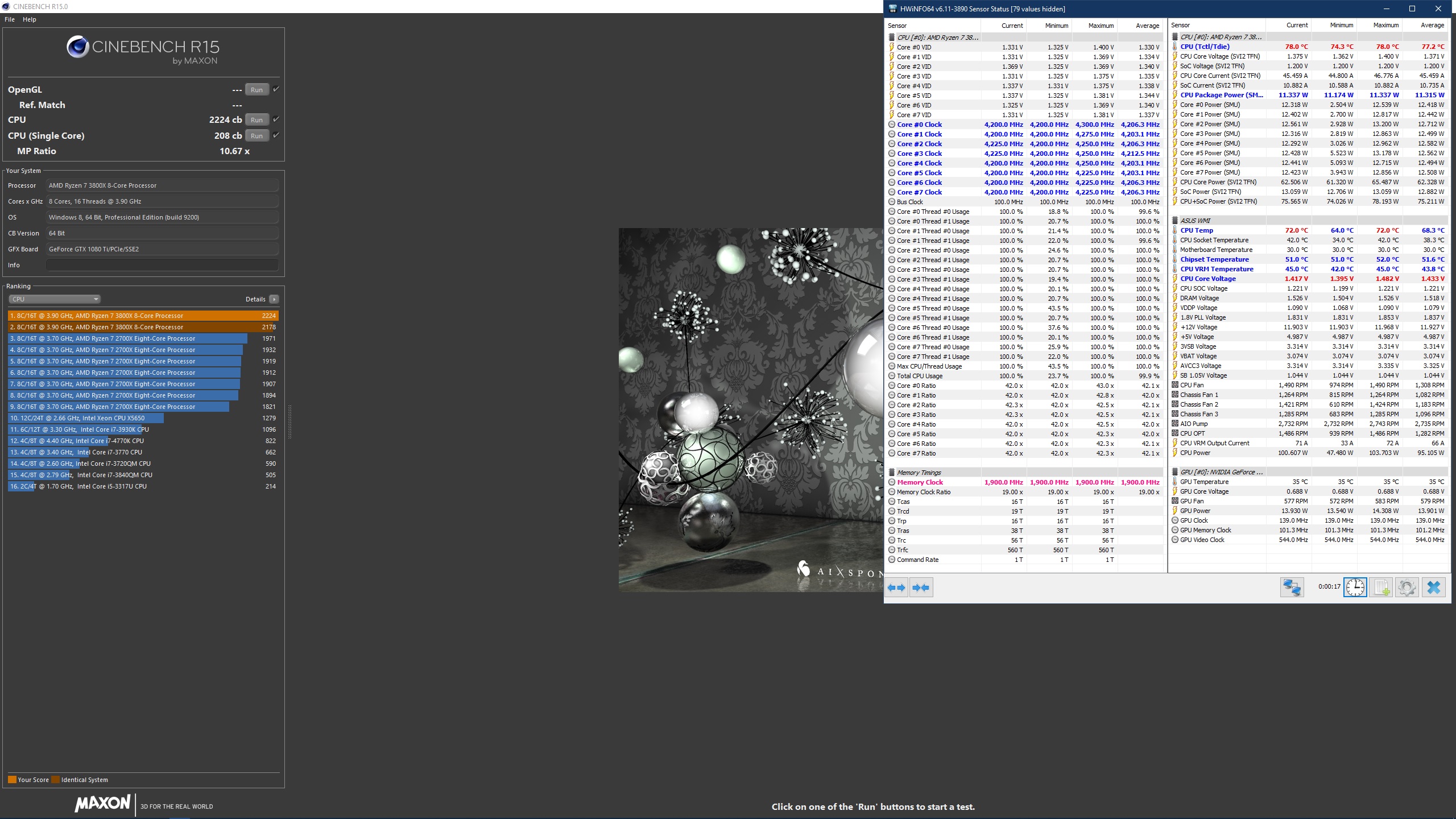Click the shrink columns arrows button in HWiNFO
The height and width of the screenshot is (819, 1456).
(x=921, y=588)
